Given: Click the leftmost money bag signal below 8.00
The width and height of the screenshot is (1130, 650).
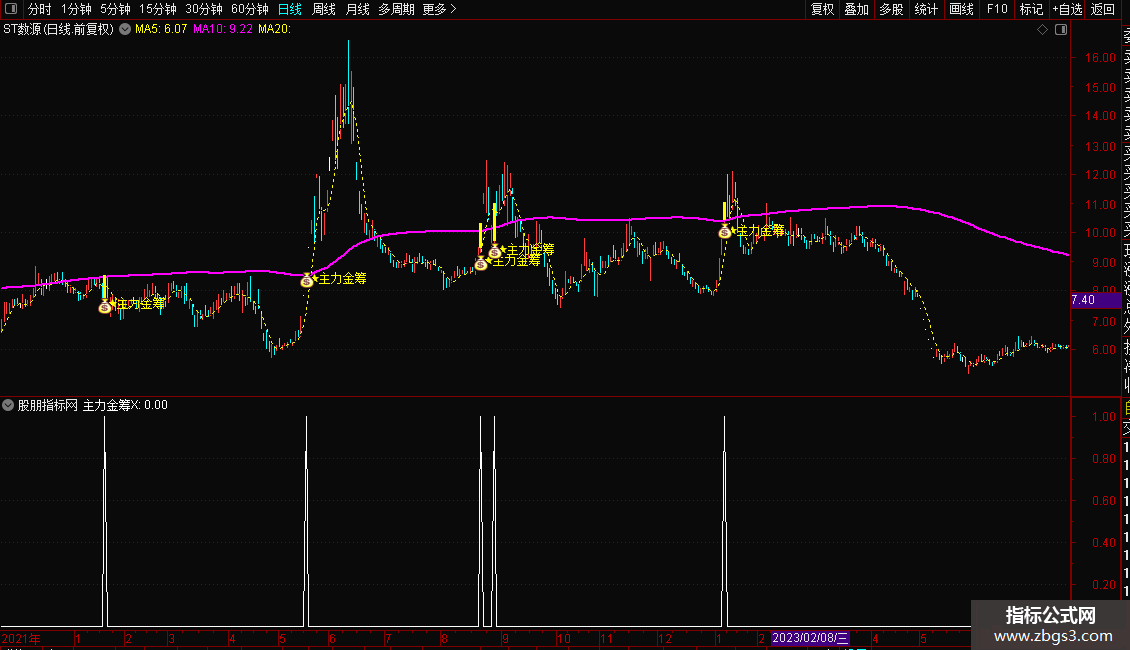Looking at the screenshot, I should 105,307.
